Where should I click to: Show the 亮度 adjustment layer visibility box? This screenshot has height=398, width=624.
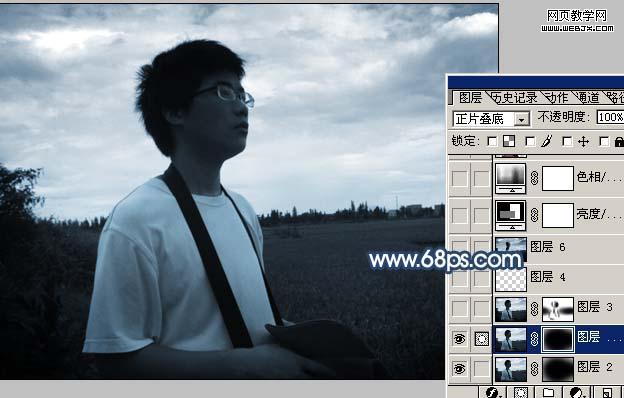pyautogui.click(x=460, y=215)
